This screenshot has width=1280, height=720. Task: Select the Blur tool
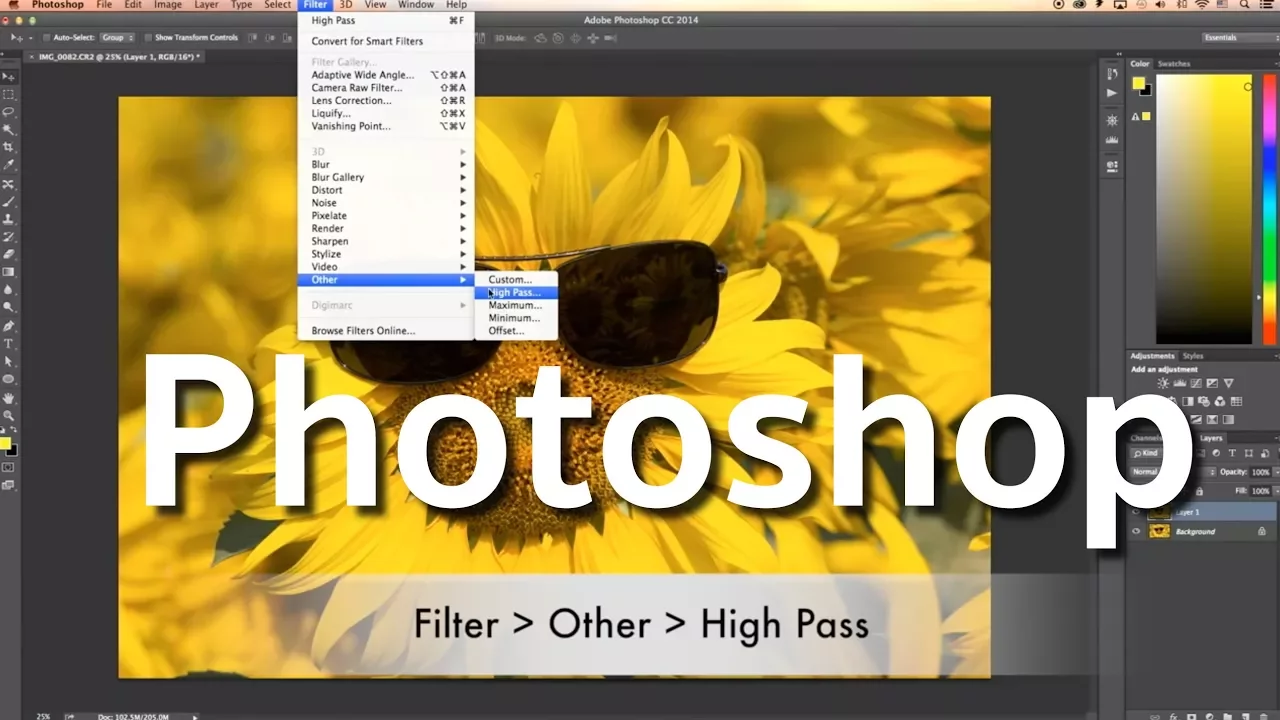pyautogui.click(x=9, y=290)
